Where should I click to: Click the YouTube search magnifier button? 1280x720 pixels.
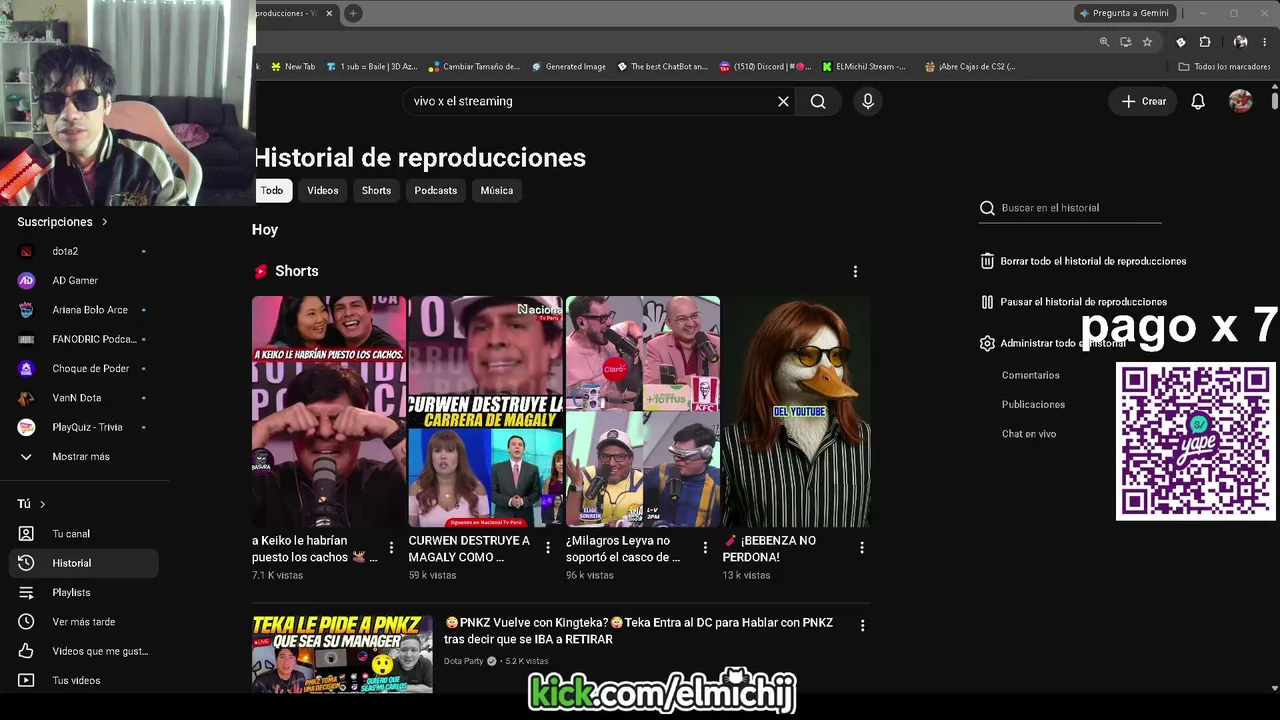[x=818, y=101]
